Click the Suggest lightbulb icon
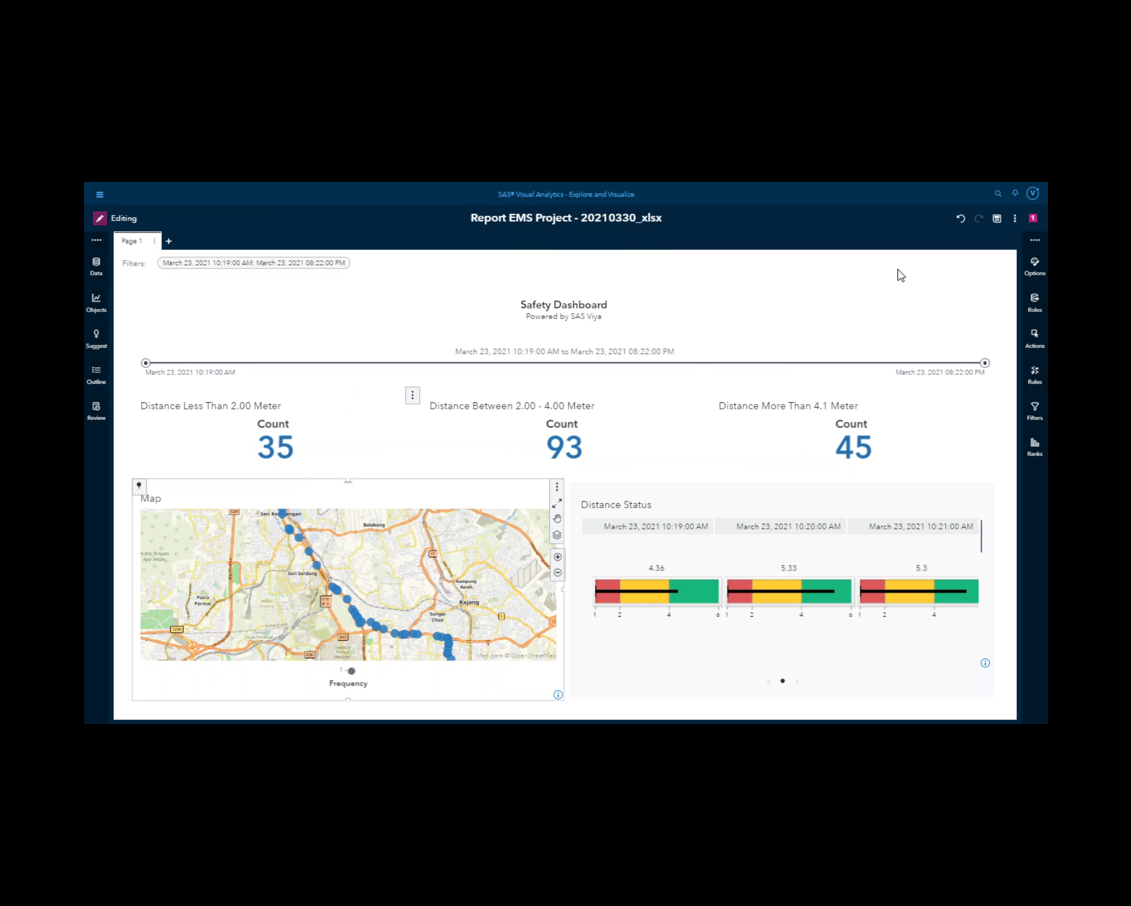 [96, 337]
